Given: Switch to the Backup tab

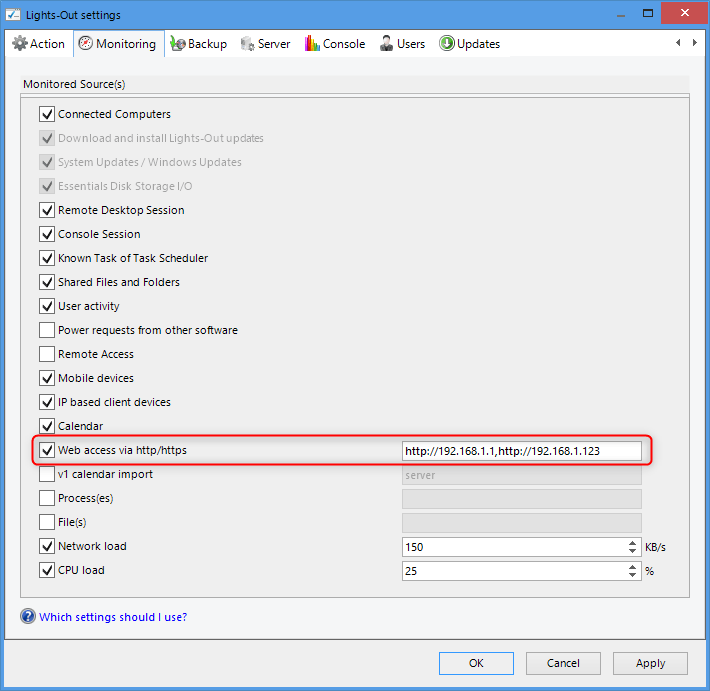Looking at the screenshot, I should (198, 44).
